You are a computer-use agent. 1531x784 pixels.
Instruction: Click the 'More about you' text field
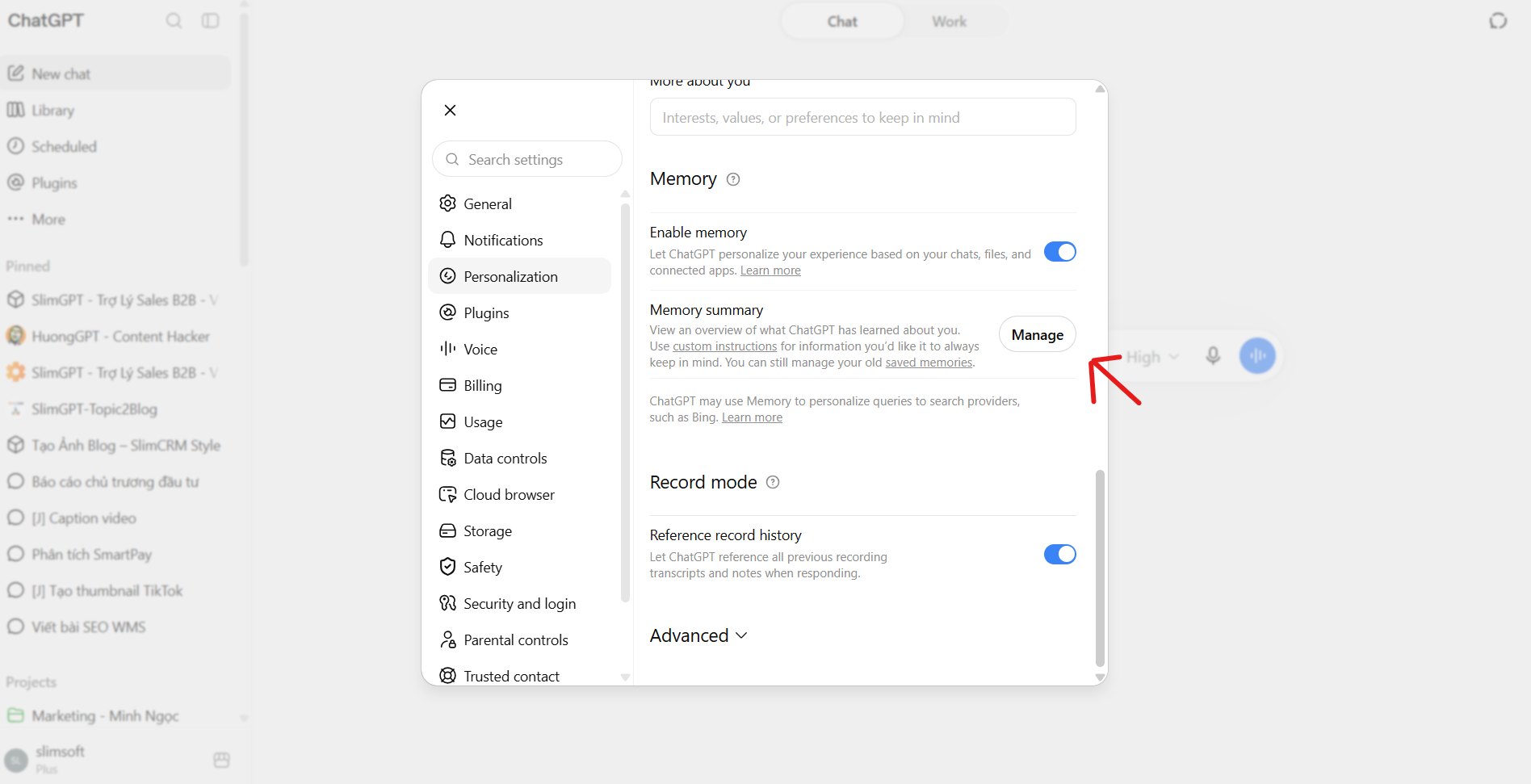(862, 117)
